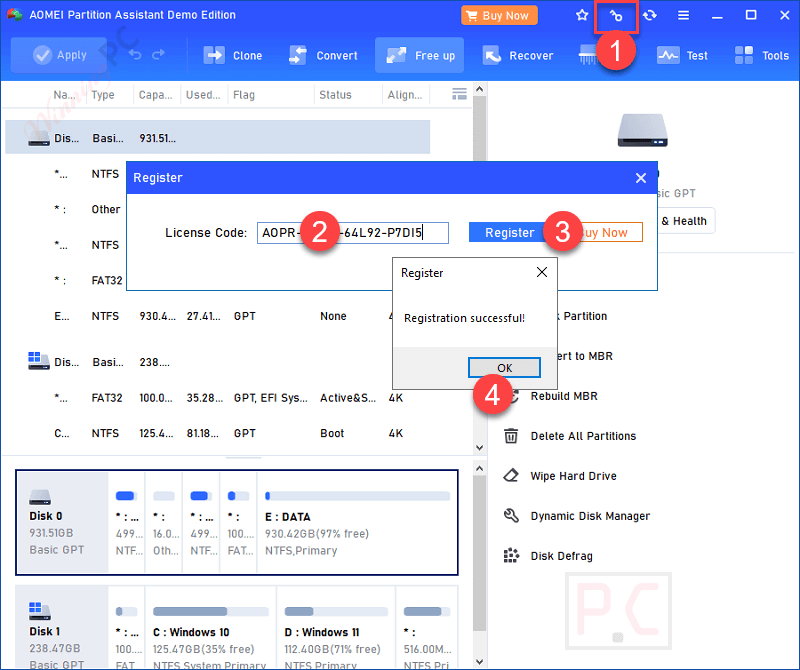Open the hamburger menu in the title bar
The image size is (800, 670).
[x=684, y=15]
